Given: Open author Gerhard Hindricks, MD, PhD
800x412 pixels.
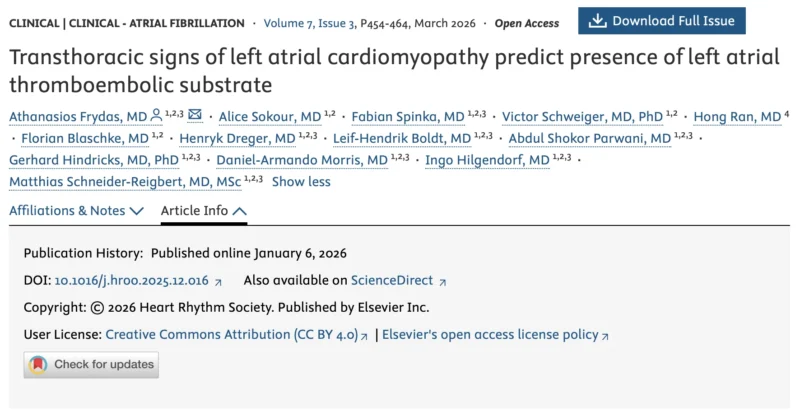Looking at the screenshot, I should point(93,160).
